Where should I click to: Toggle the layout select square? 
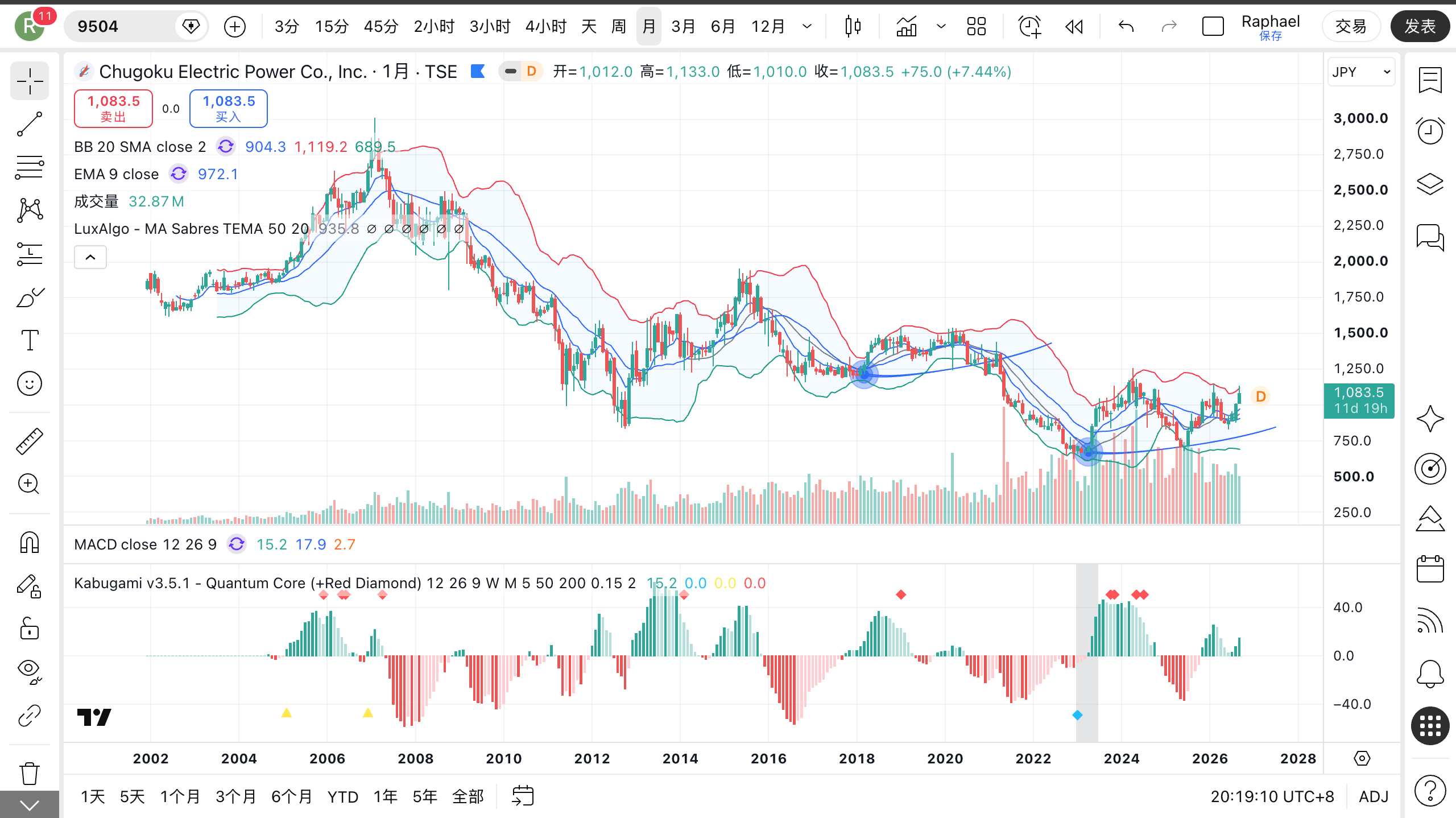click(x=1213, y=27)
